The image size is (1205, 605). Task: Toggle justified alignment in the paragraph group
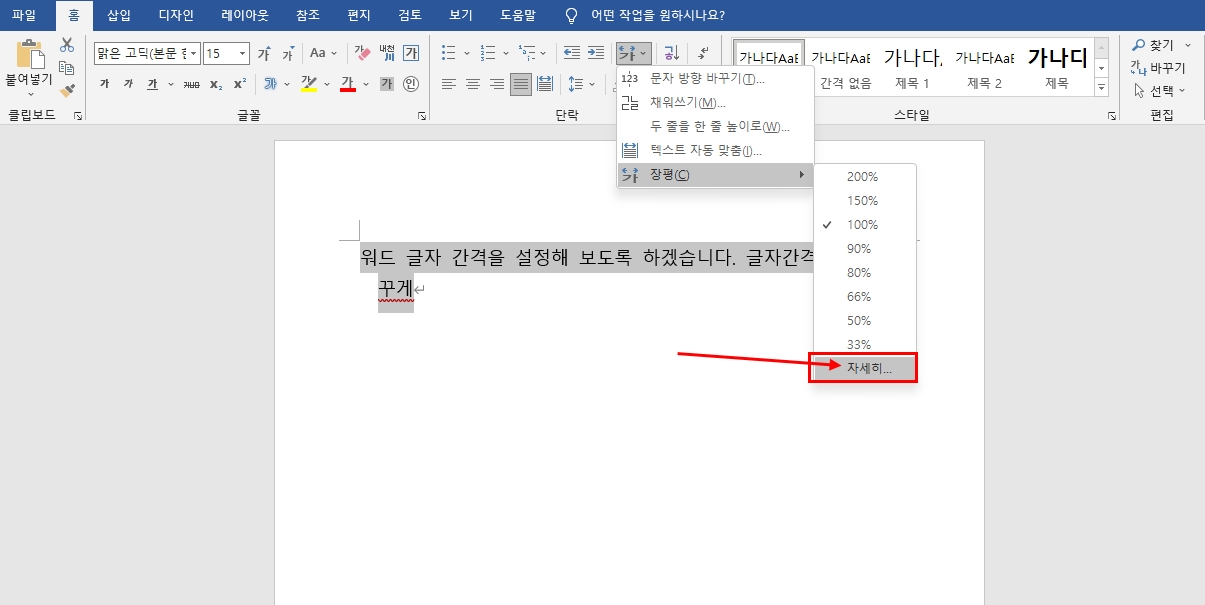pos(521,83)
